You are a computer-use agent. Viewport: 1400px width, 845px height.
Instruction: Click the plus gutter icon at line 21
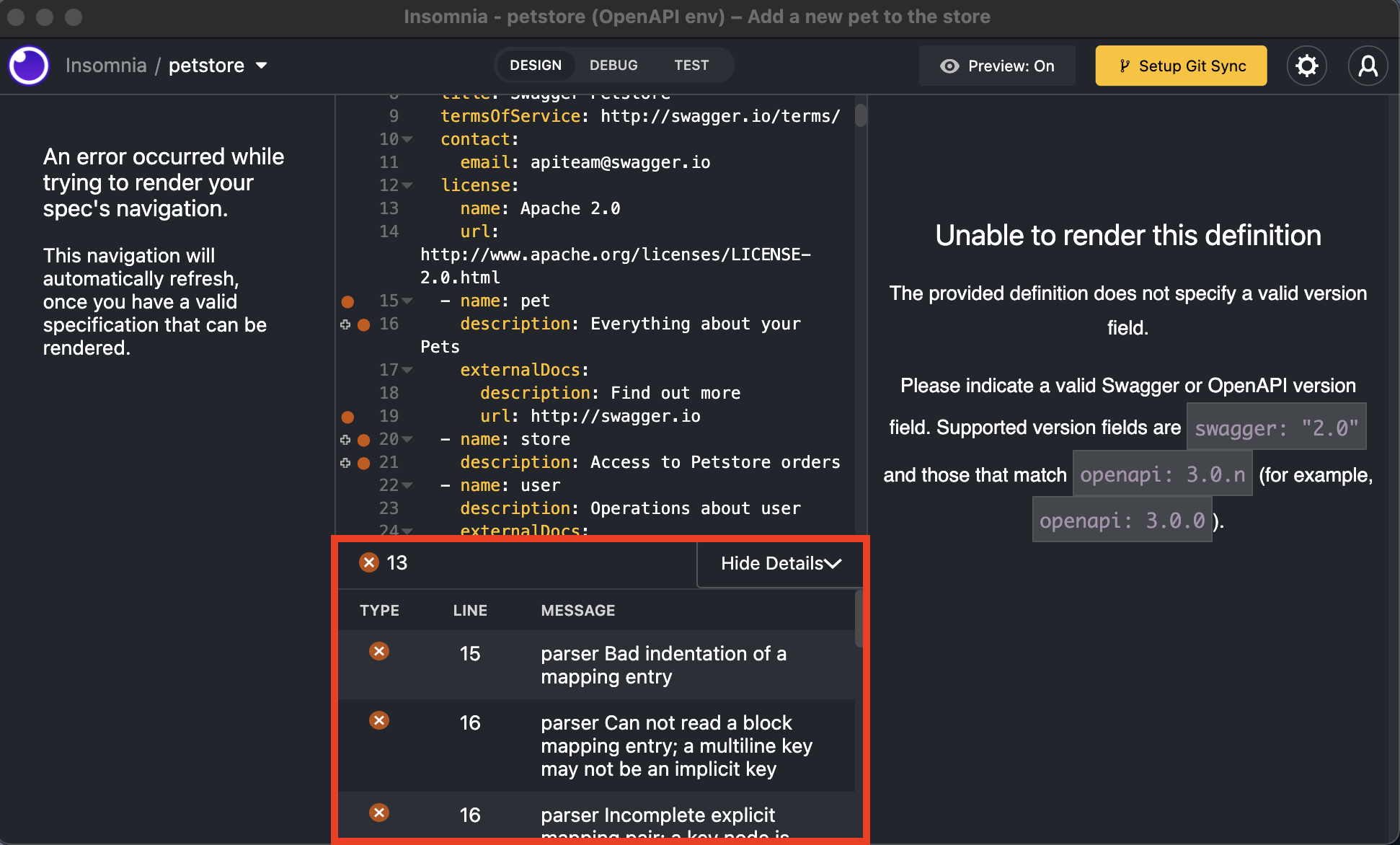coord(345,463)
